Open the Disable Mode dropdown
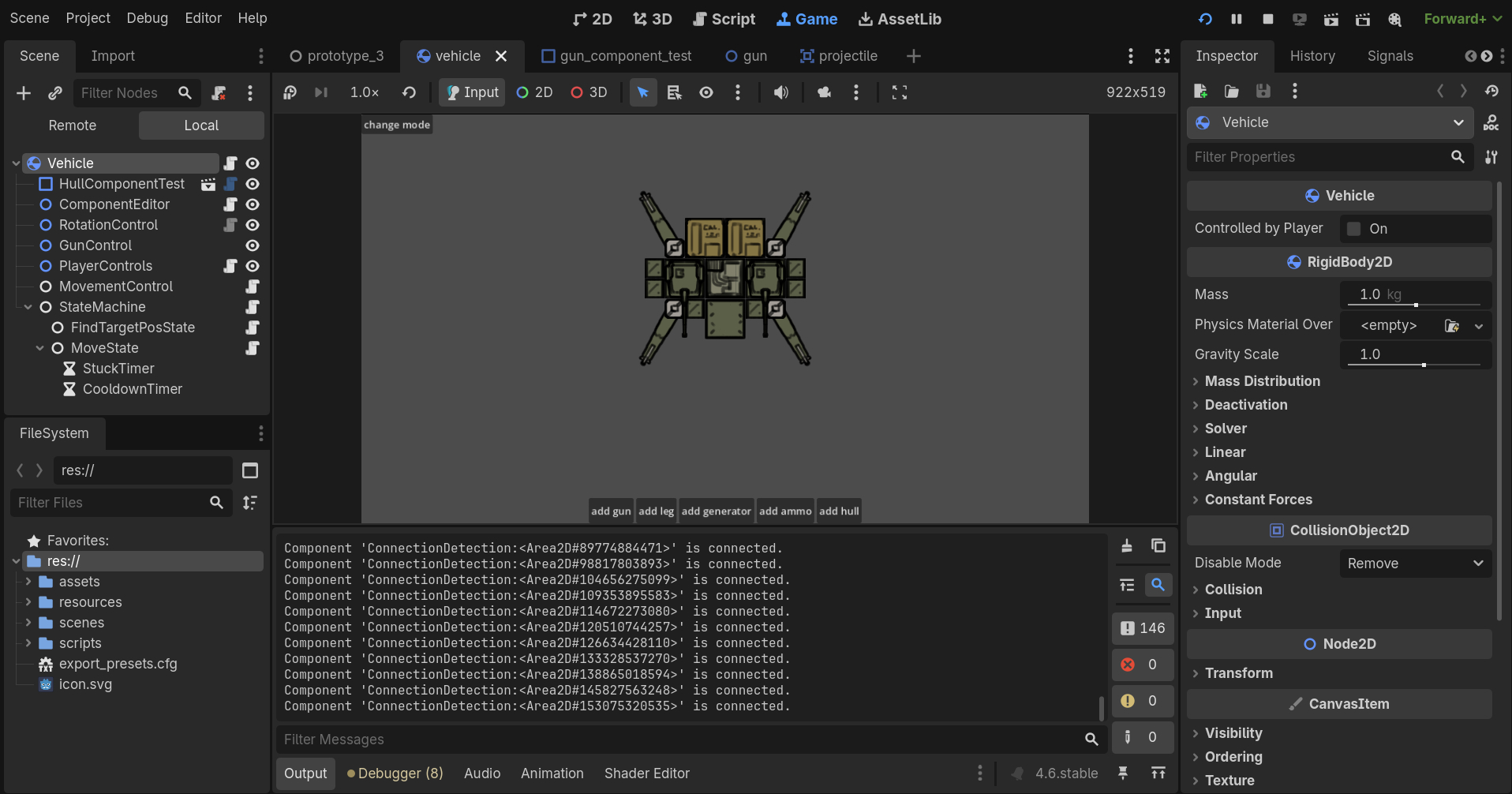The height and width of the screenshot is (794, 1512). [x=1415, y=564]
